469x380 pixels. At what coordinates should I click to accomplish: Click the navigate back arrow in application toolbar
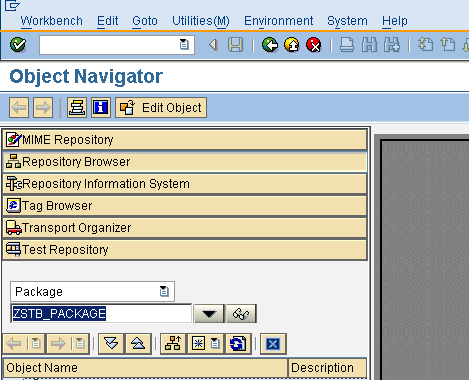click(x=19, y=108)
